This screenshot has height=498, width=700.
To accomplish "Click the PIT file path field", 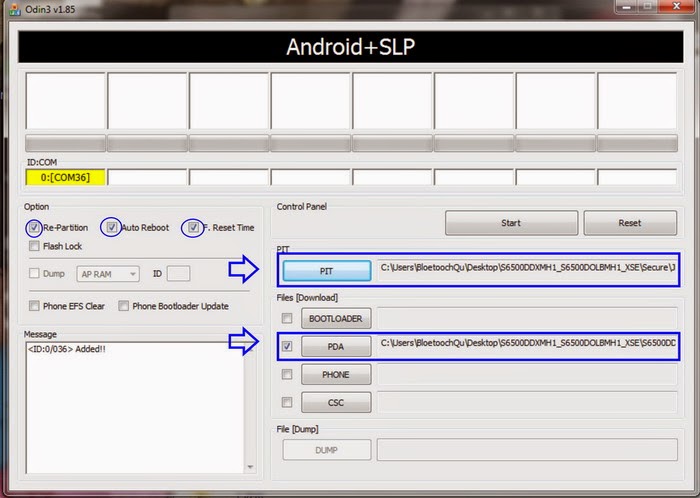I will 527,270.
